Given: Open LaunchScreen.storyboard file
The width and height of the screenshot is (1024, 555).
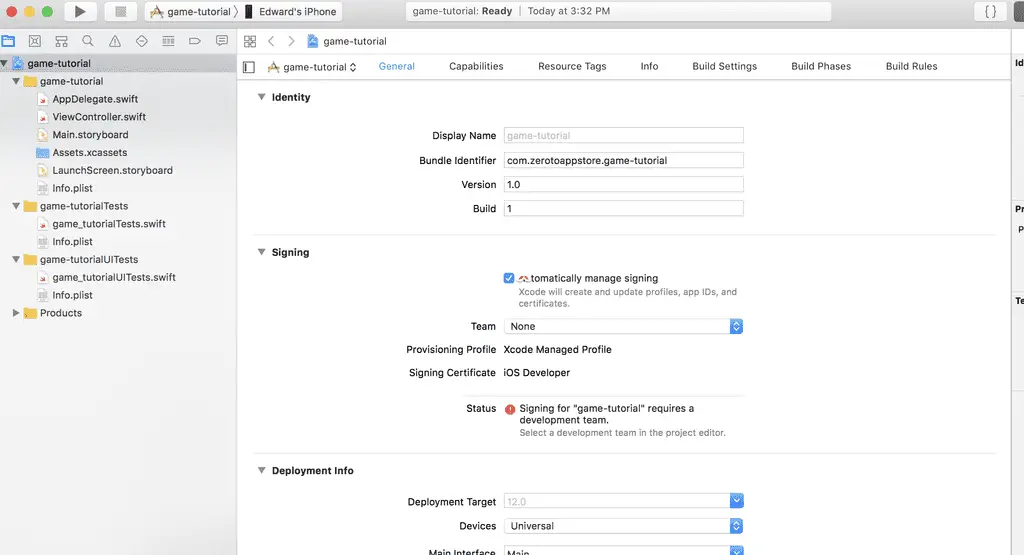Looking at the screenshot, I should click(112, 170).
